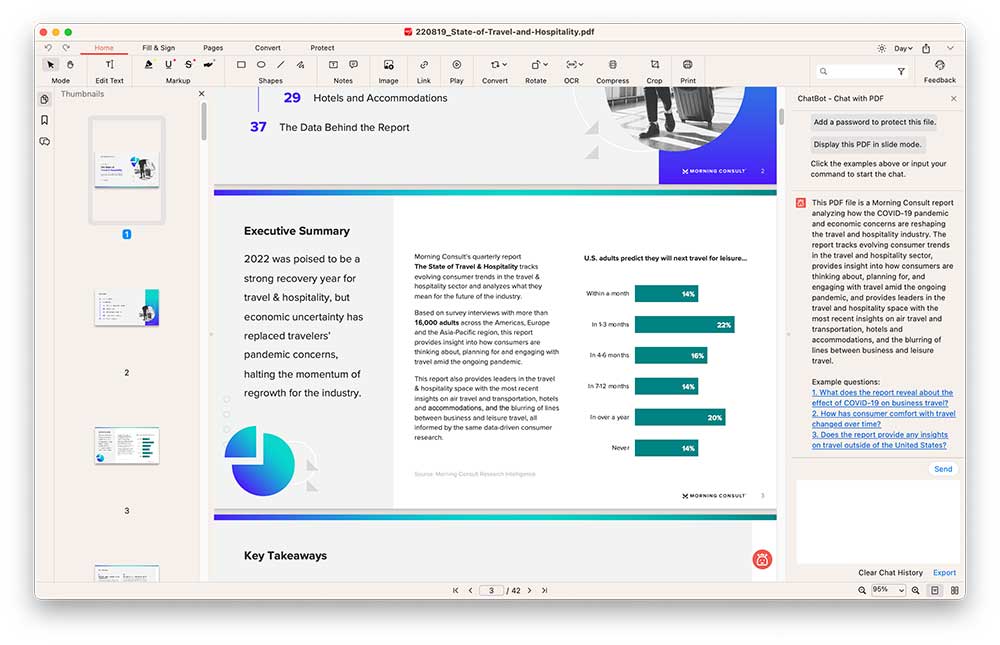Screen dimensions: 1000x645
Task: Toggle the brightness sun theme icon
Action: [x=881, y=48]
